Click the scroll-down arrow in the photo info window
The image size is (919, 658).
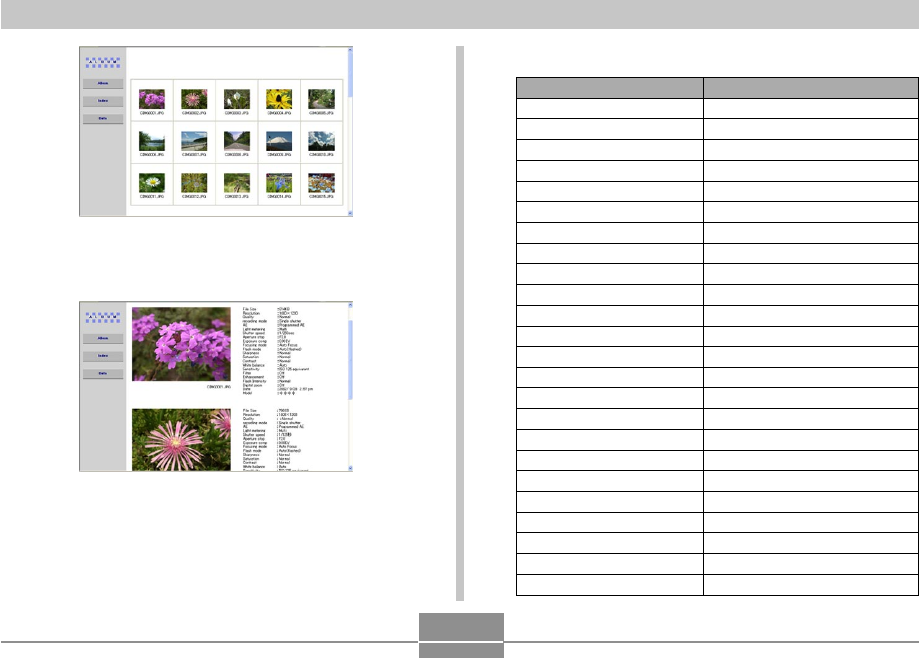click(x=350, y=468)
